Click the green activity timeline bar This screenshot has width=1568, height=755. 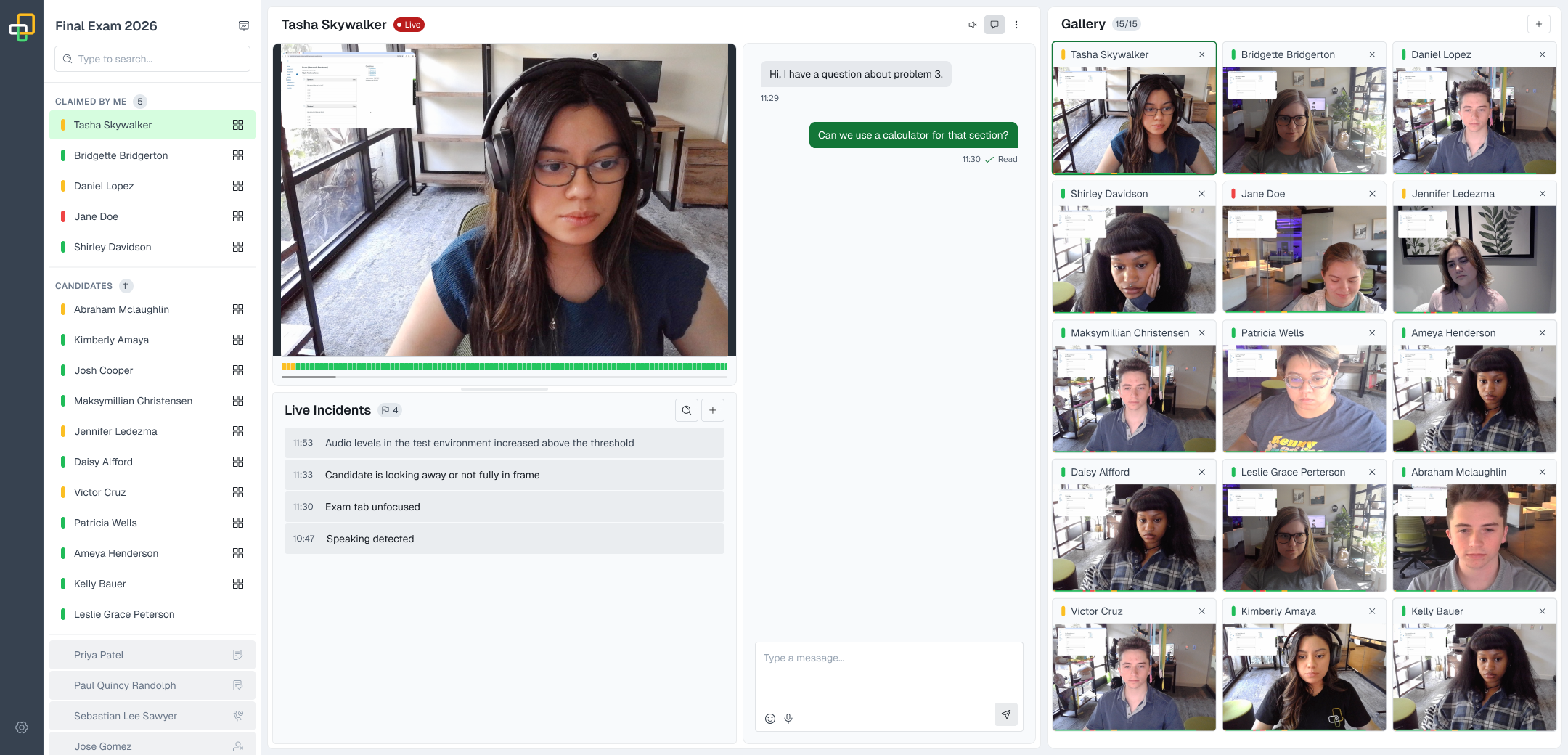pyautogui.click(x=505, y=367)
